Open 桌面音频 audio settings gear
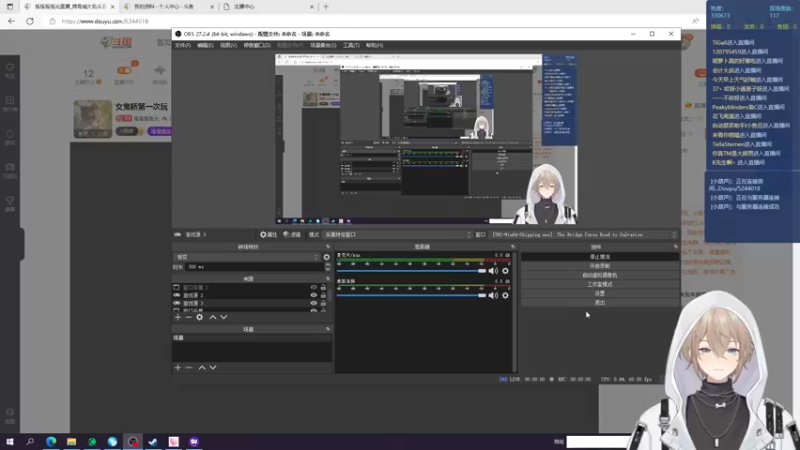The width and height of the screenshot is (800, 450). coord(505,295)
